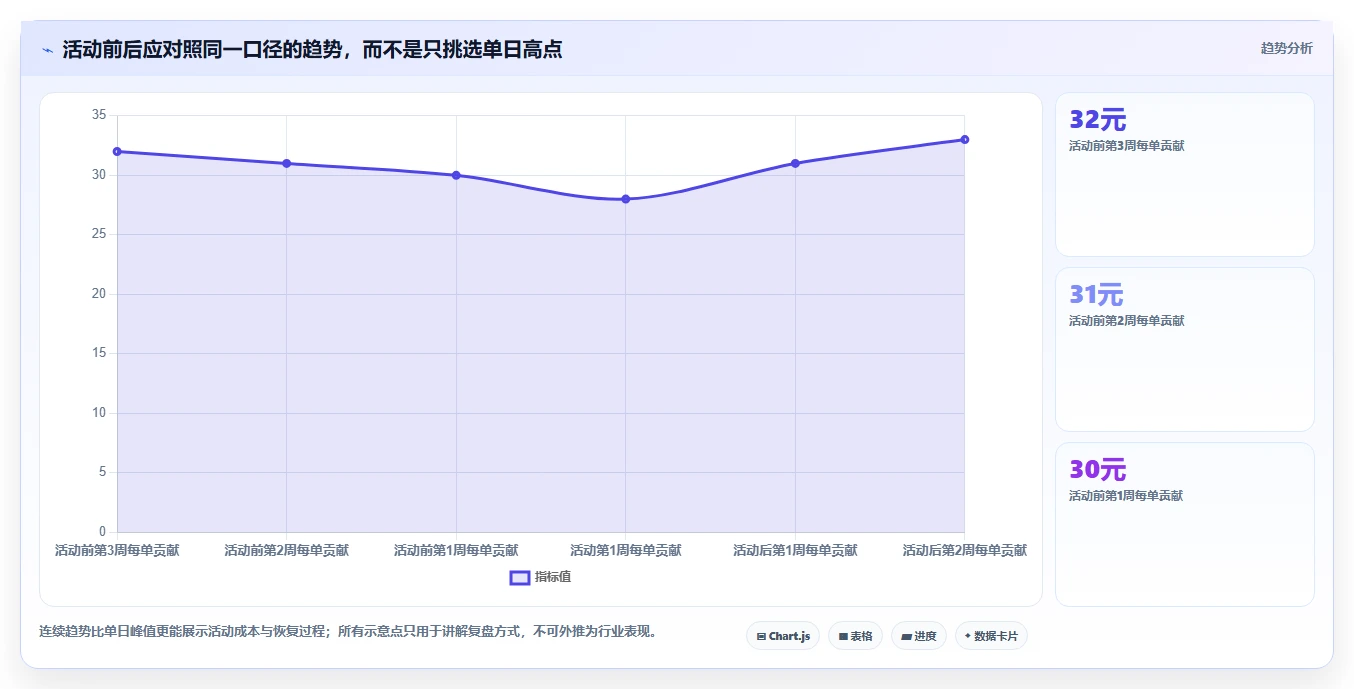Image resolution: width=1354 pixels, height=689 pixels.
Task: Select the 活动后第1周每单贡献 data point
Action: click(x=795, y=163)
